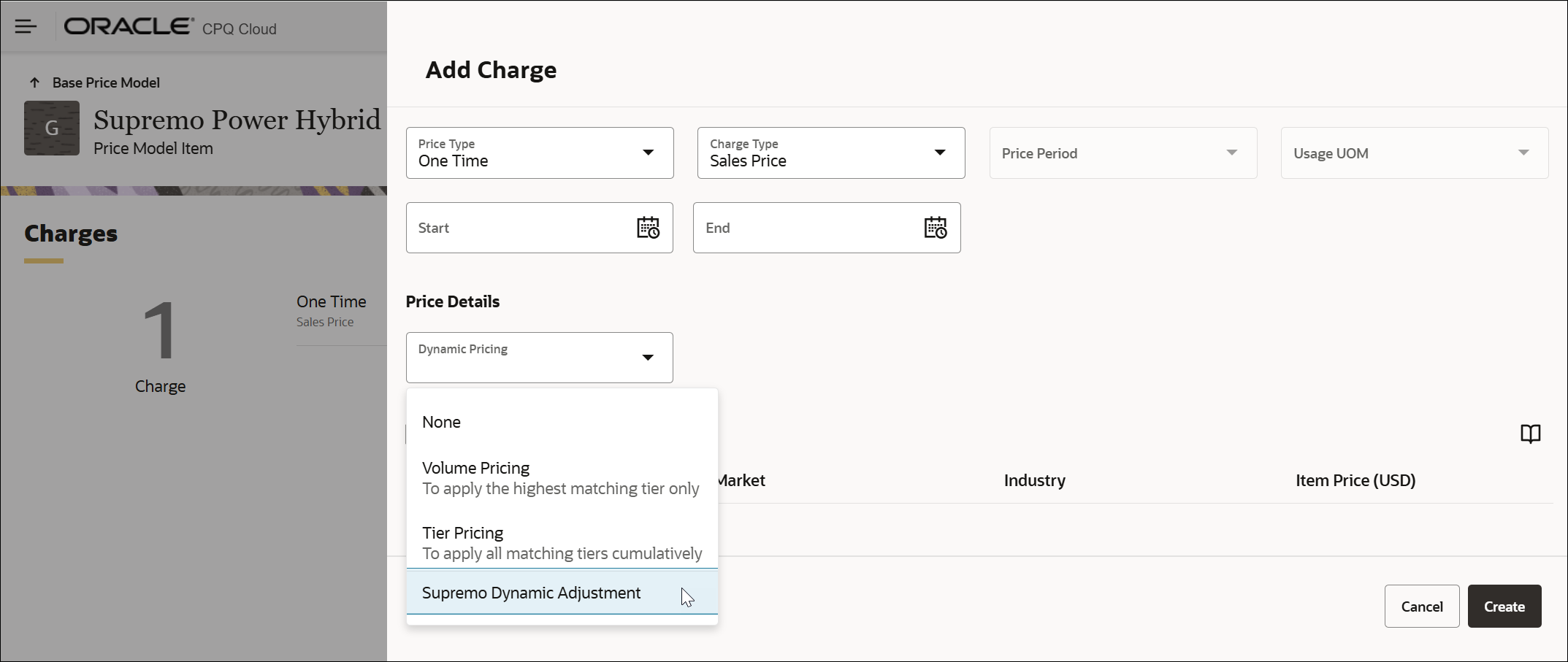The image size is (1568, 662).
Task: Cancel the Add Charge dialog
Action: pyautogui.click(x=1421, y=606)
